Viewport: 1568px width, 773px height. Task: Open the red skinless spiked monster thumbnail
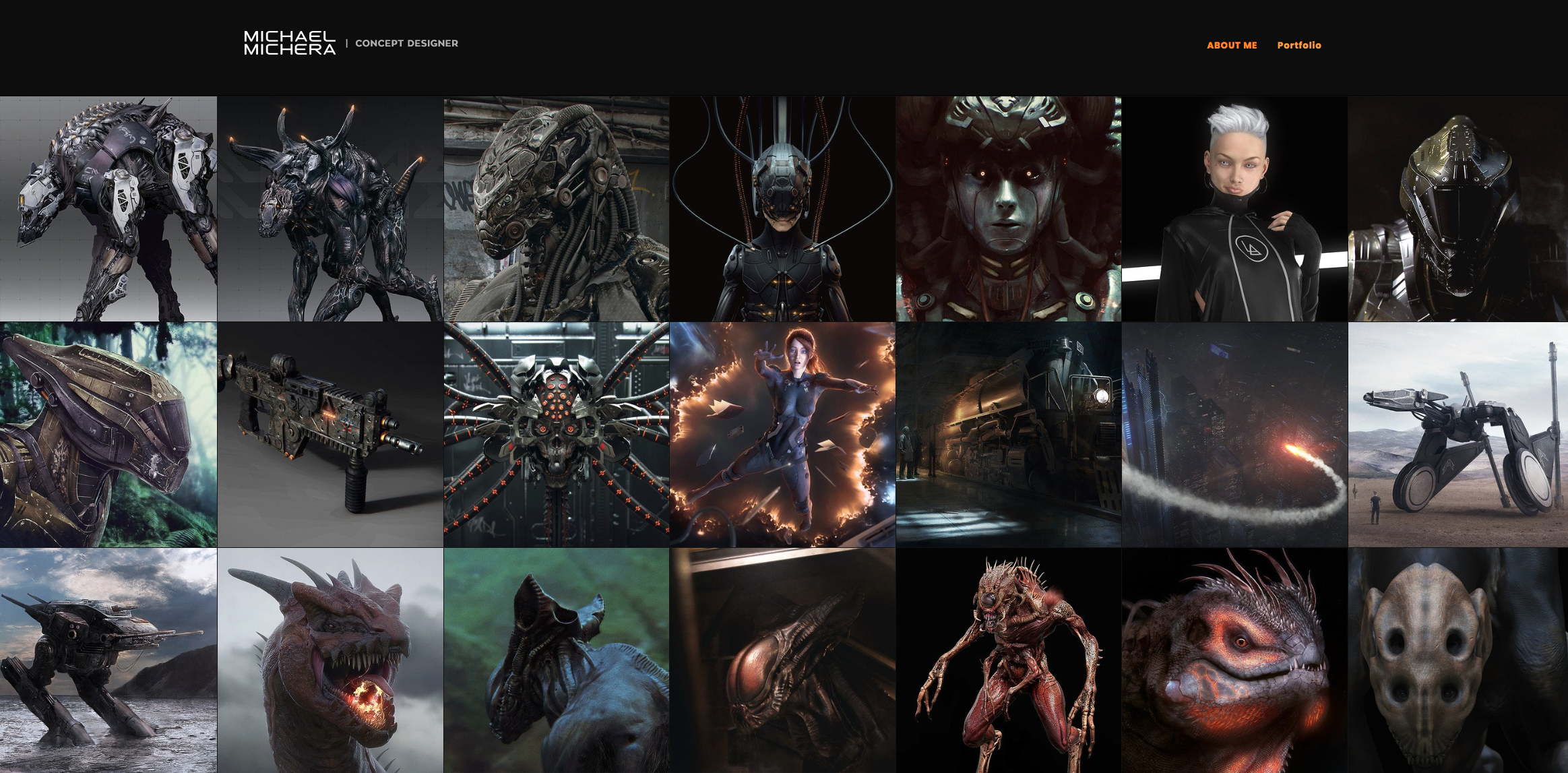coord(1009,660)
